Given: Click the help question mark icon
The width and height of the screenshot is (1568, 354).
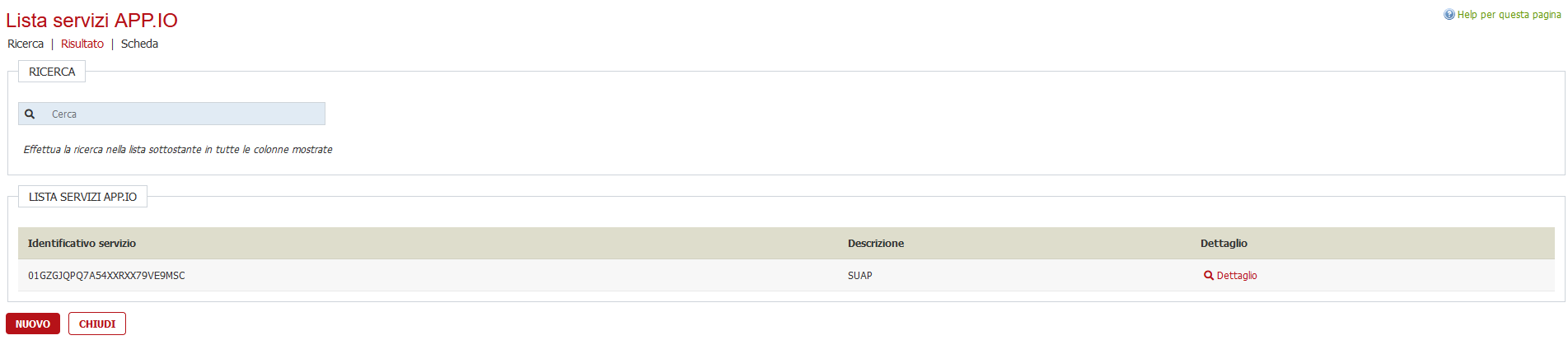Looking at the screenshot, I should coord(1449,15).
